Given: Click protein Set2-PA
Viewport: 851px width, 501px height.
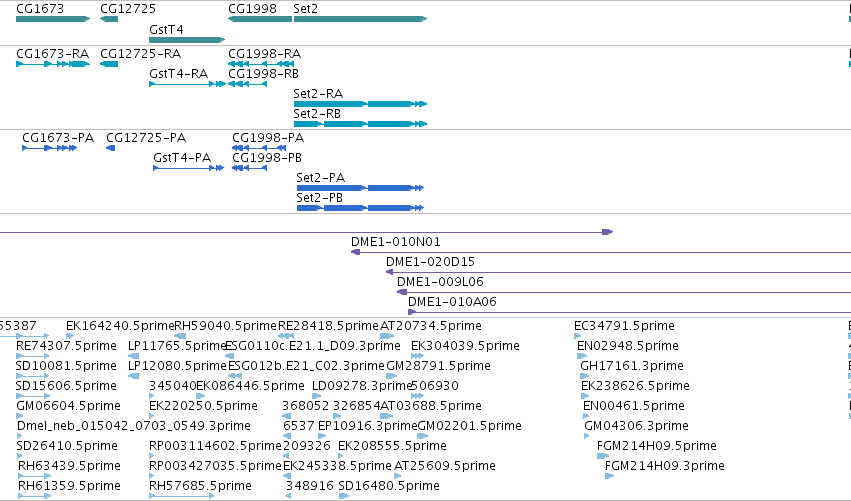Looking at the screenshot, I should coord(360,188).
